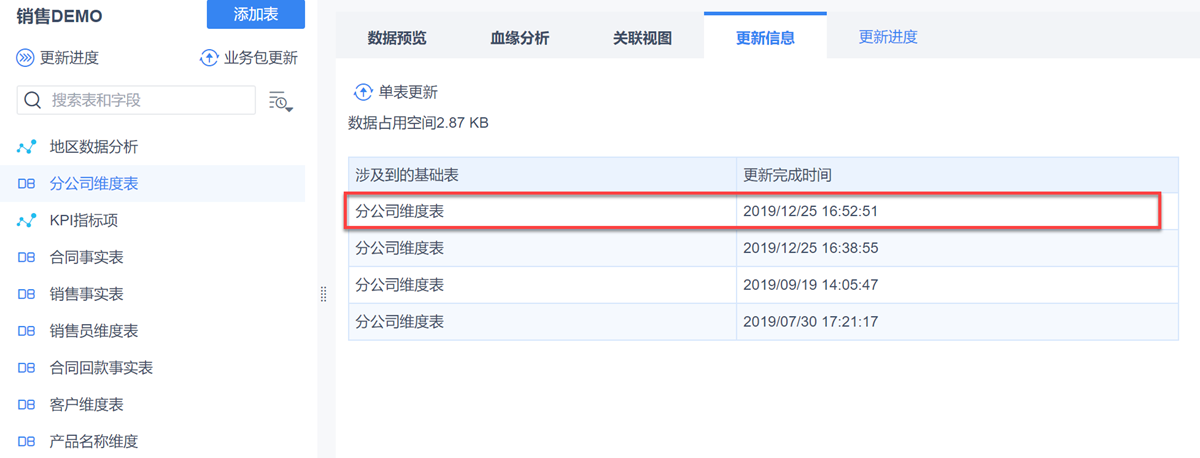Go to the 更新进度 tab

click(x=888, y=37)
